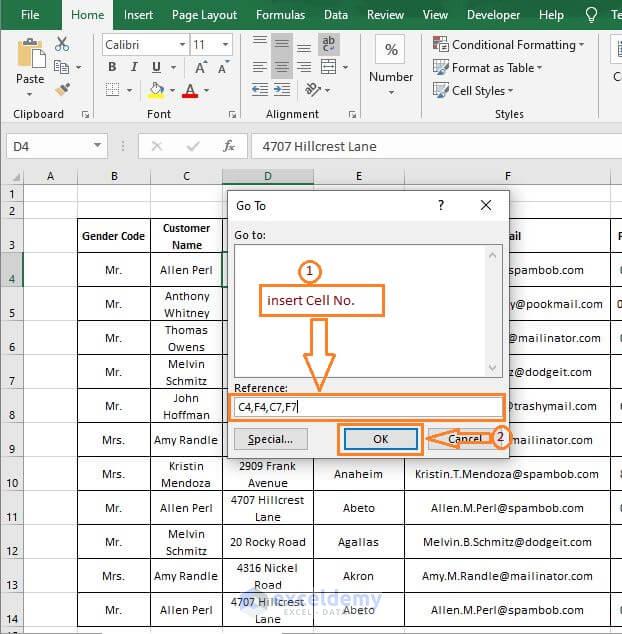The image size is (622, 634).
Task: Open Conditional Formatting menu
Action: tap(508, 44)
